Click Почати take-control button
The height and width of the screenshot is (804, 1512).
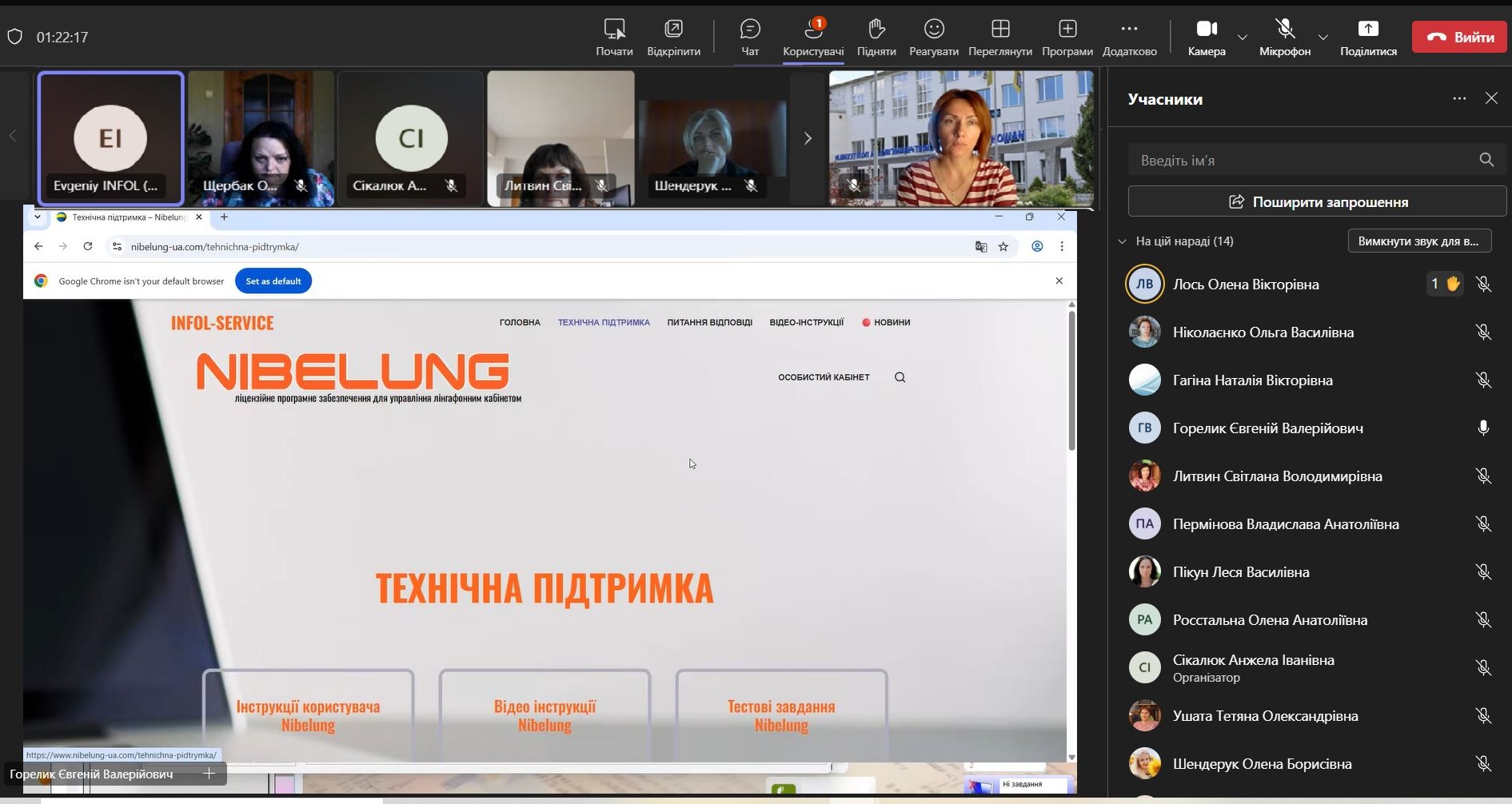click(x=614, y=37)
